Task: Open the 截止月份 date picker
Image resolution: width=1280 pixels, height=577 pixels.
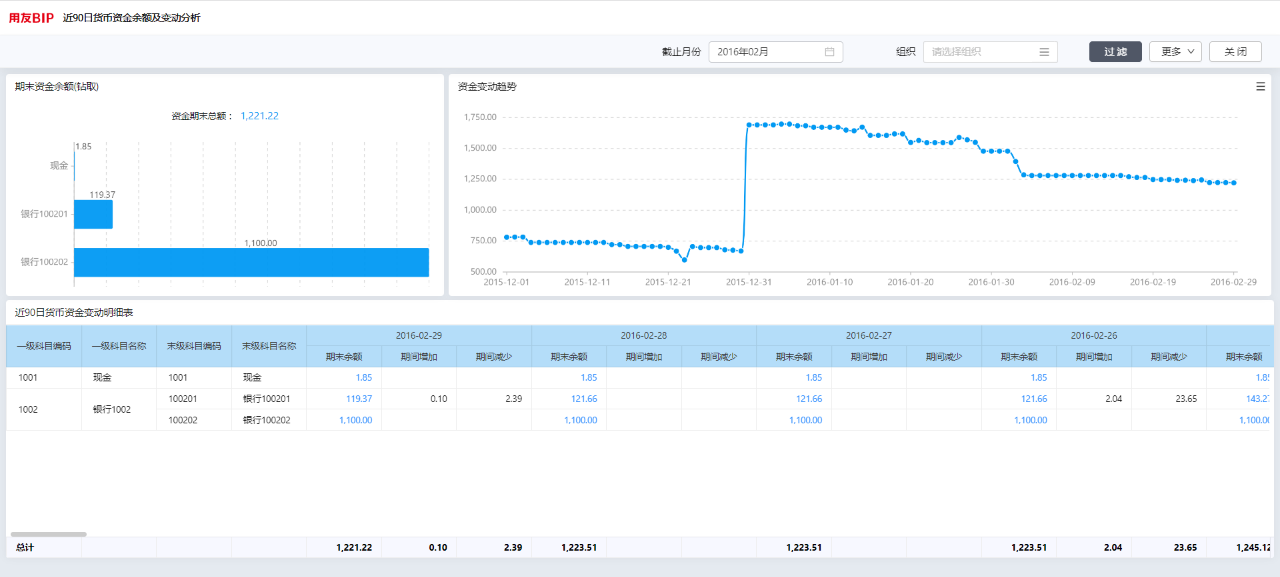Action: click(x=776, y=52)
